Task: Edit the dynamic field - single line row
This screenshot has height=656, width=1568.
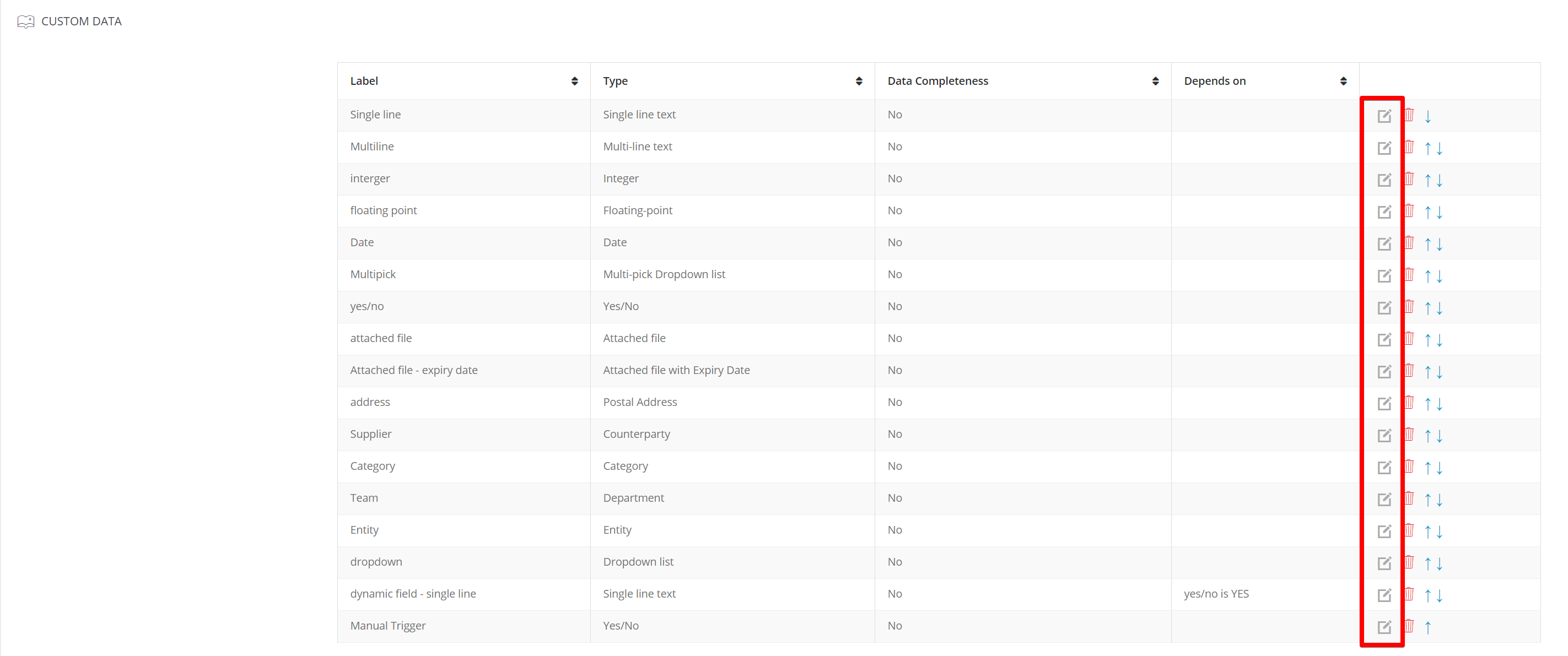Action: tap(1384, 595)
